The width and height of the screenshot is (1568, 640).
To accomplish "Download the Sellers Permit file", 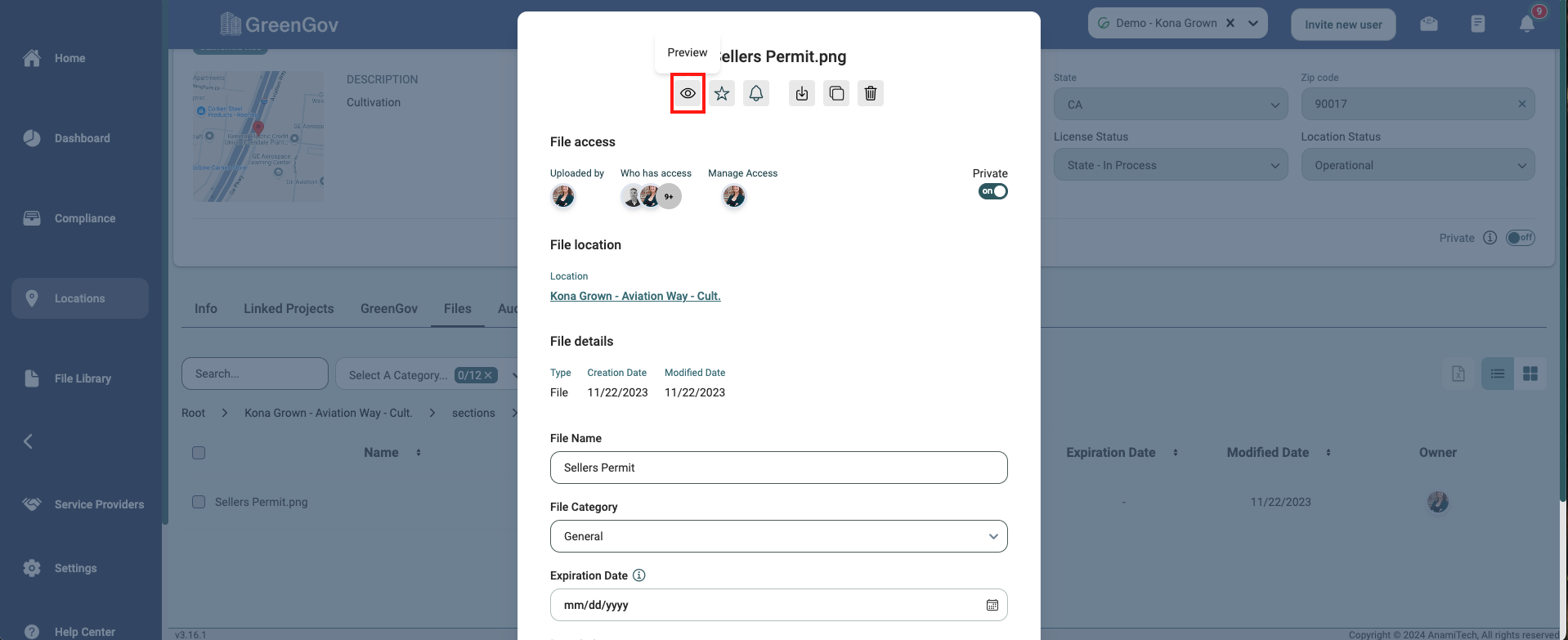I will 802,93.
